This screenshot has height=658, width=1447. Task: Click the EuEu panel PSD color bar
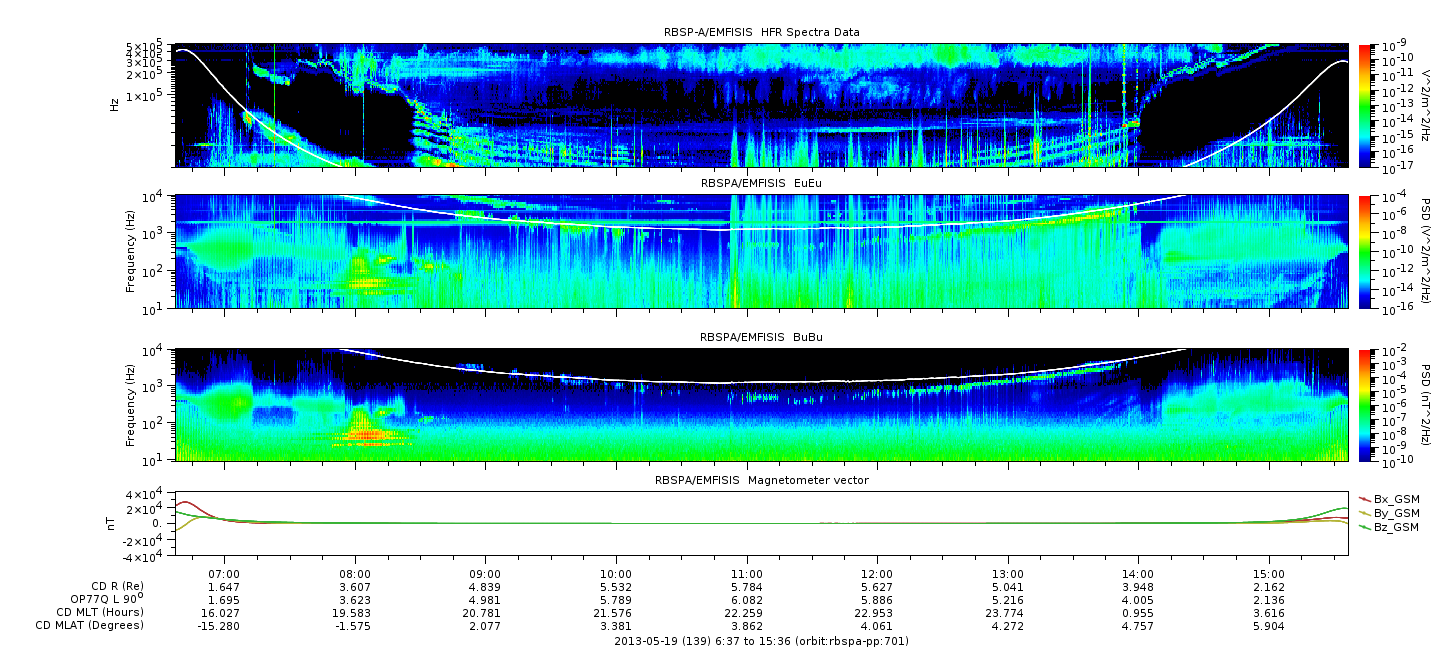[x=1365, y=252]
